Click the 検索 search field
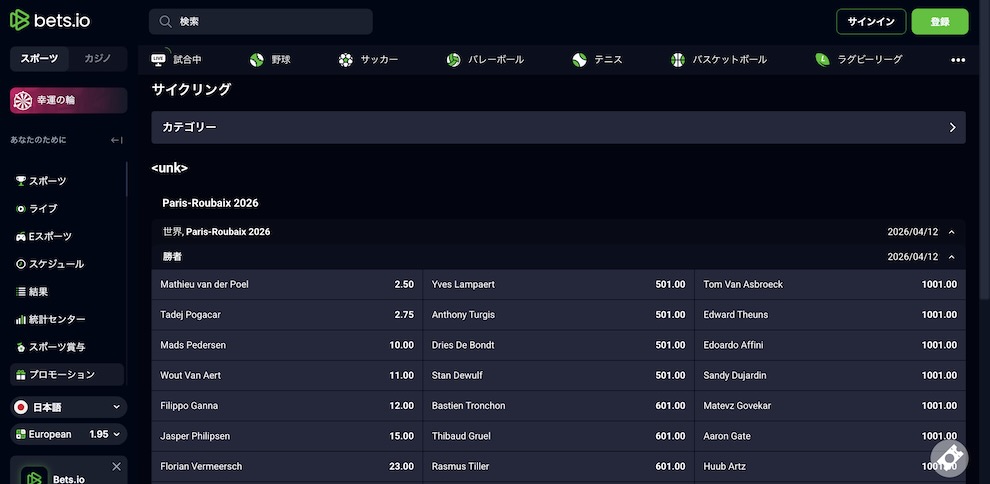This screenshot has height=484, width=990. 261,21
